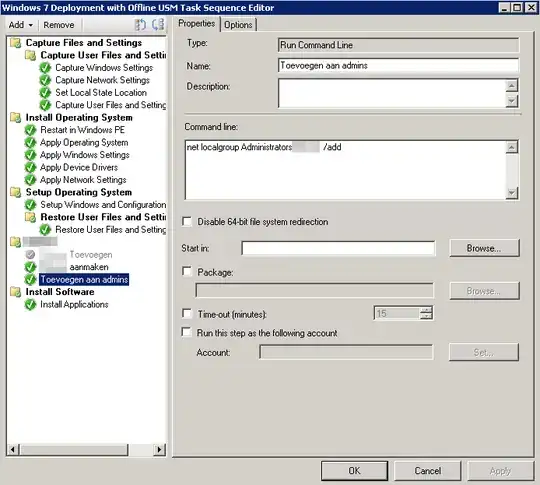
Task: Select the Apply Device Drivers step
Action: pyautogui.click(x=79, y=167)
